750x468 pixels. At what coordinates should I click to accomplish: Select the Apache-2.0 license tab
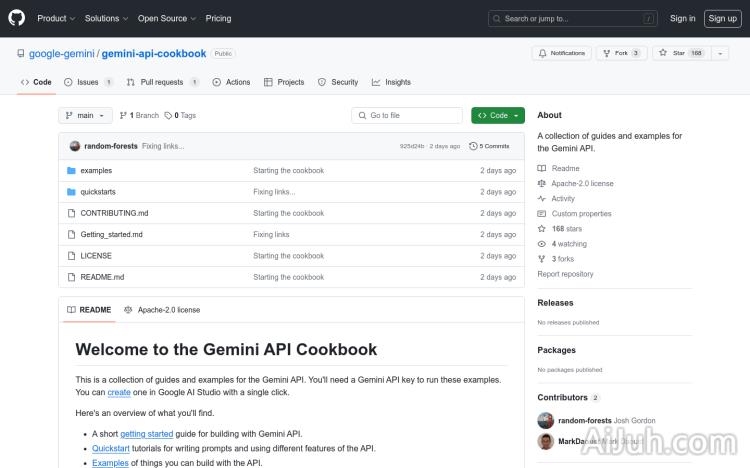162,310
